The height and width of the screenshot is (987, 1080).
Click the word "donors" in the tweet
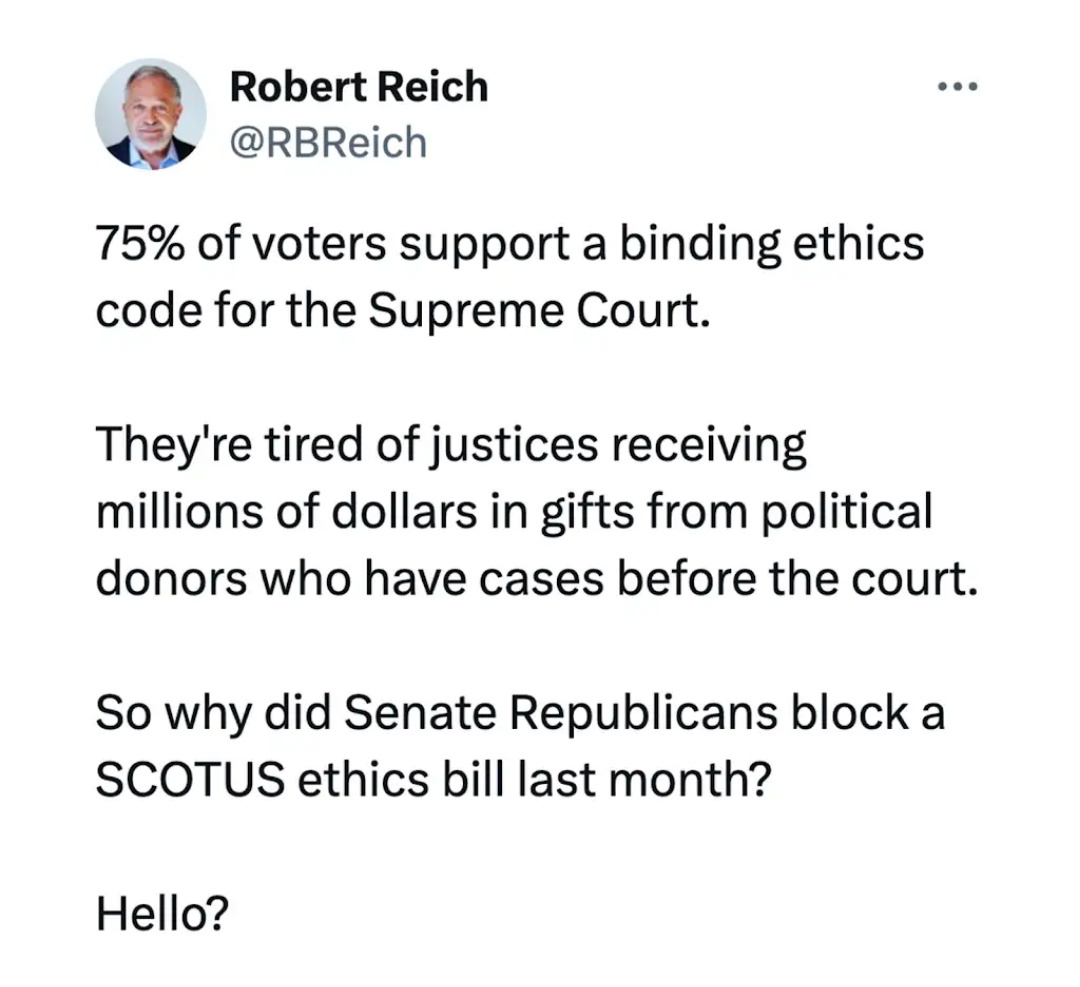click(172, 579)
